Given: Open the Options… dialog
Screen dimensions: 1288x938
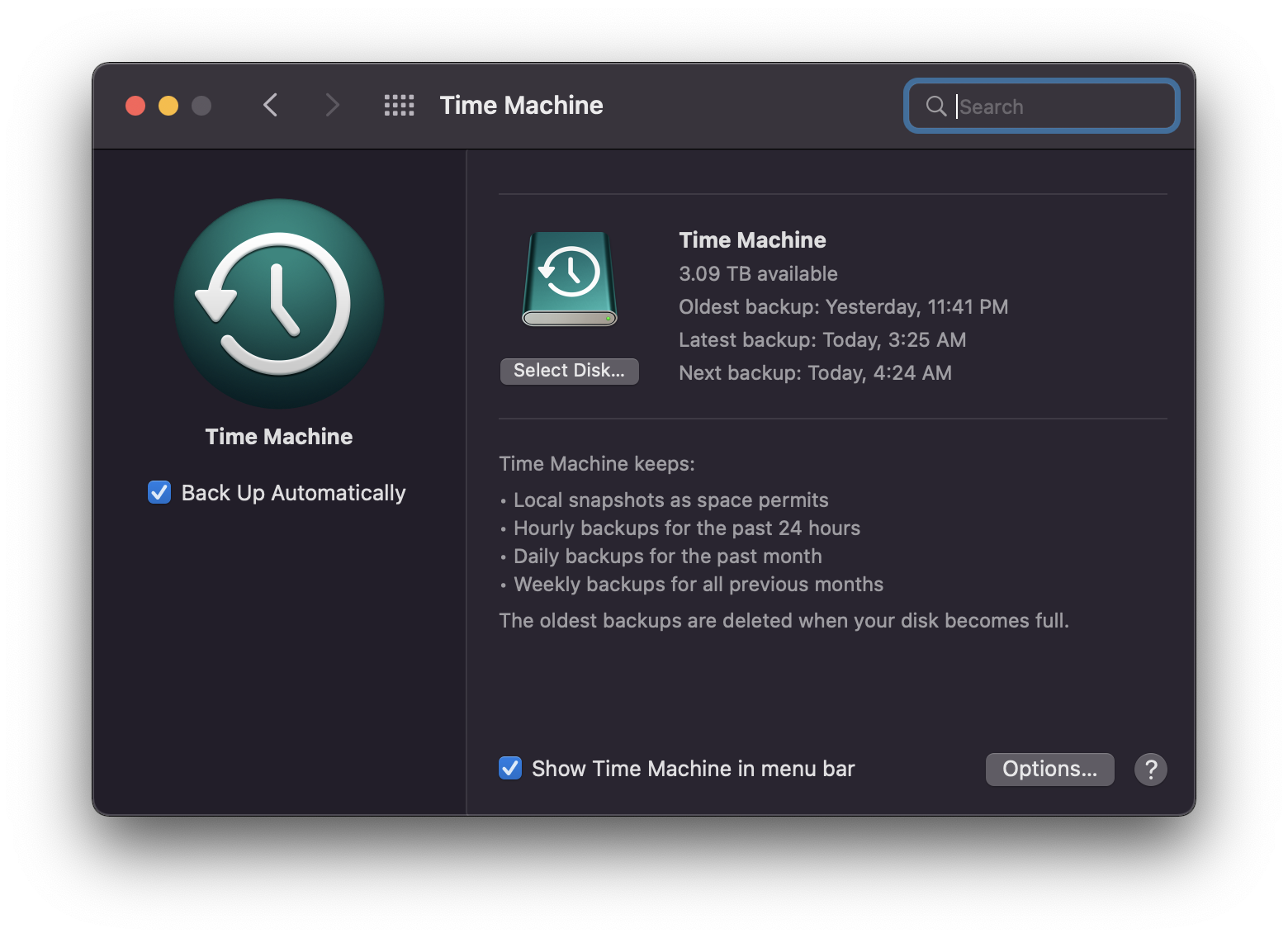Looking at the screenshot, I should click(1049, 770).
